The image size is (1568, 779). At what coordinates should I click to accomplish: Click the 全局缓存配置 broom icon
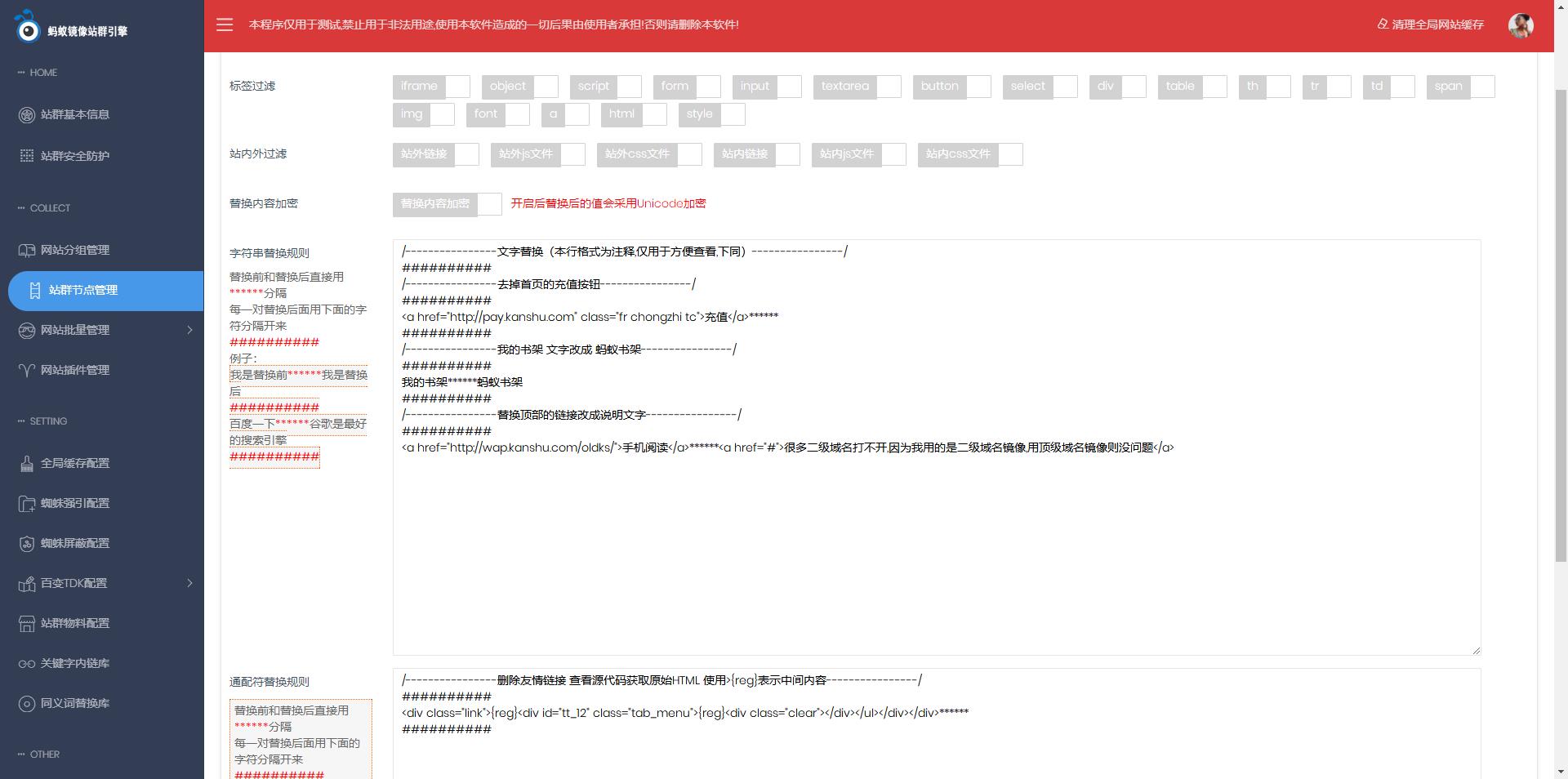pos(27,464)
